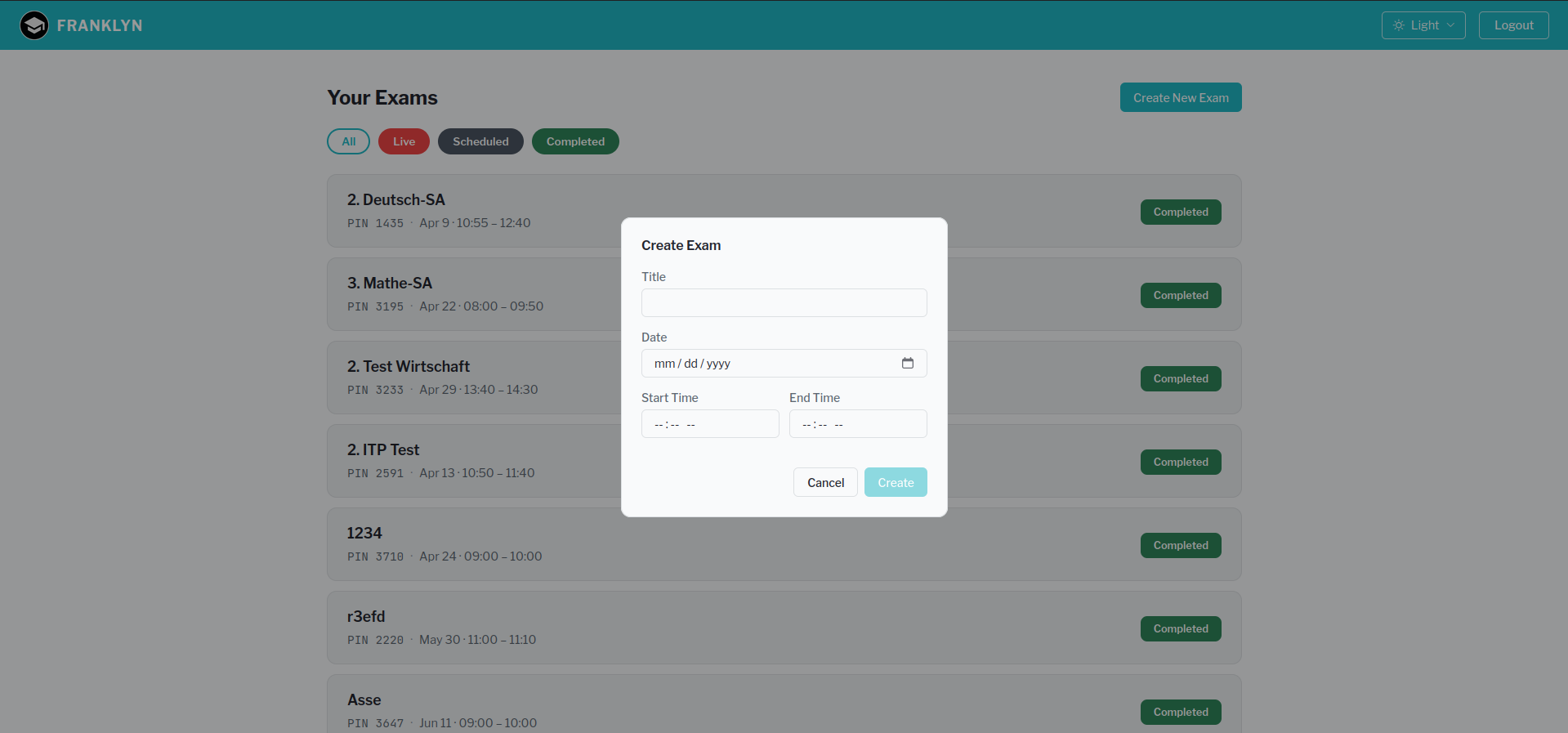Click Apr 22 time on Mathe-SA
This screenshot has width=1568, height=733.
pos(481,306)
